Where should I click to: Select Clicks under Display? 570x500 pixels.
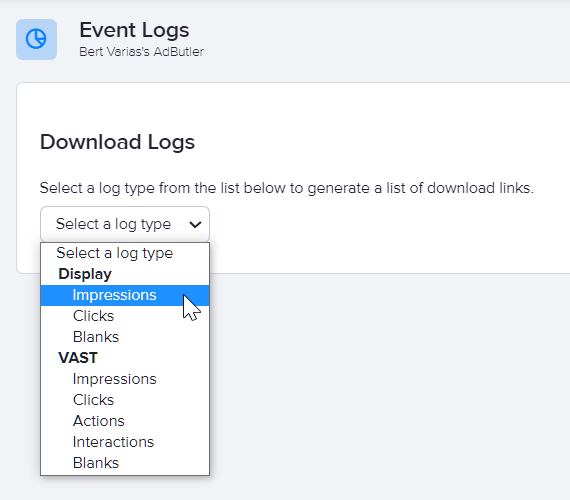coord(125,316)
